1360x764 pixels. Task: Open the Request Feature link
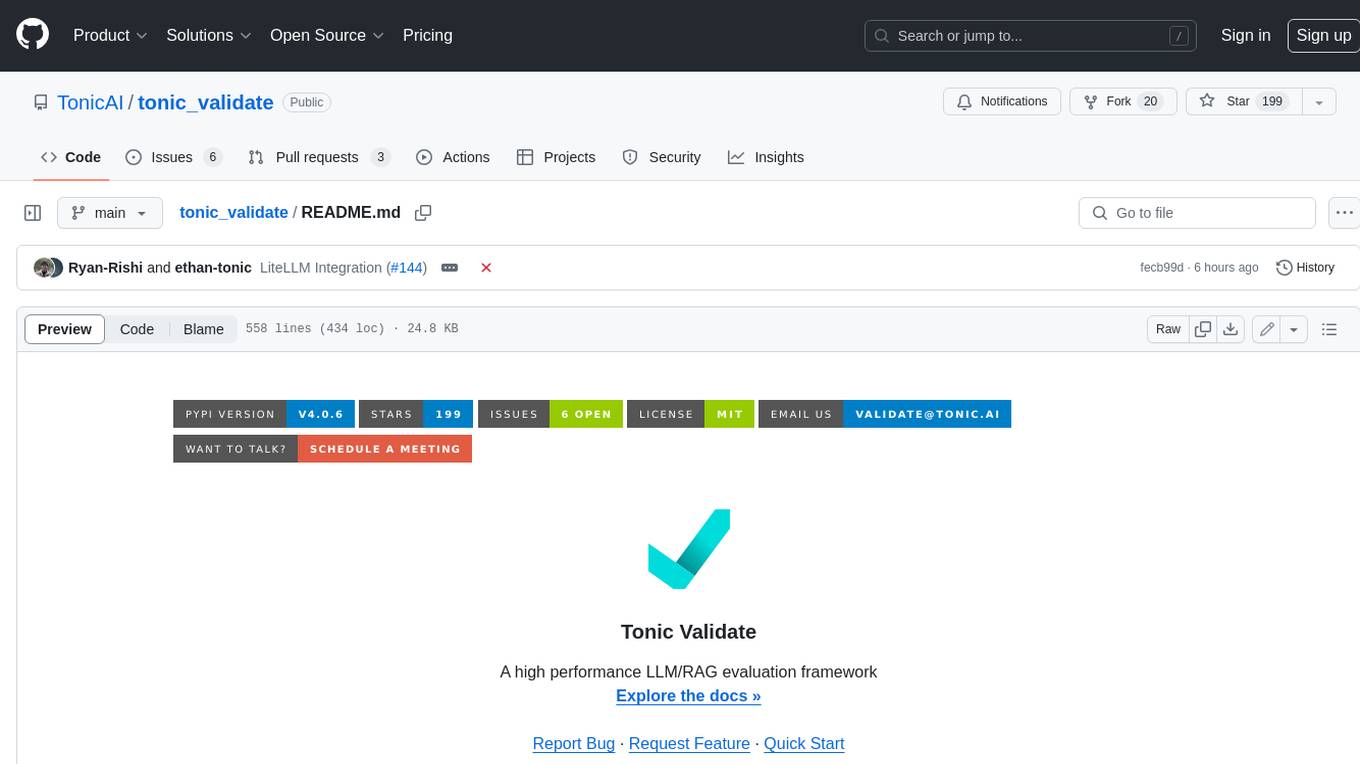click(x=689, y=744)
